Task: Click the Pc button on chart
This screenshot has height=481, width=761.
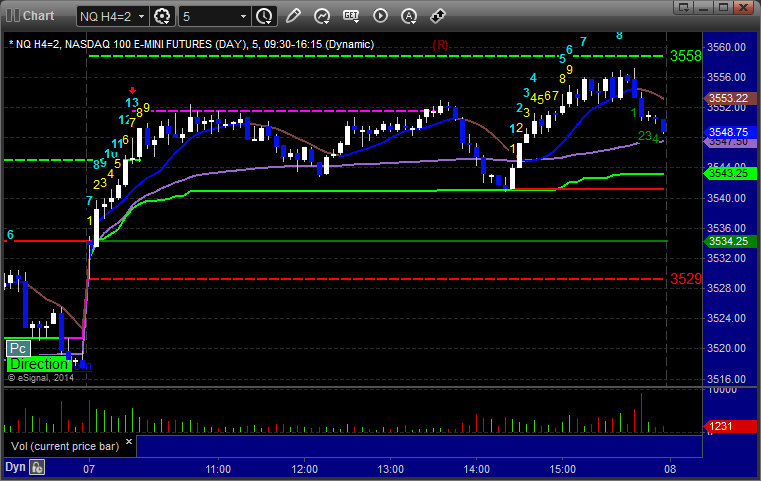Action: (18, 348)
